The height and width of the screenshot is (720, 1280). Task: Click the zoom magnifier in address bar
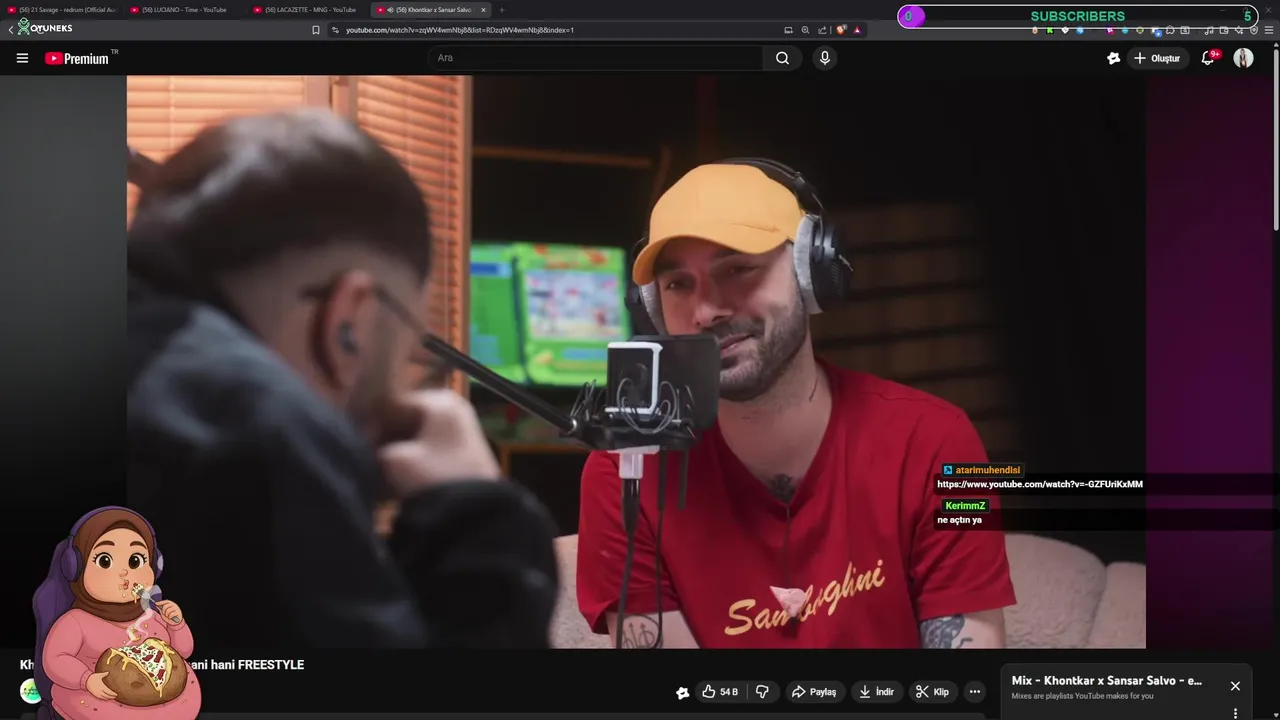coord(805,30)
